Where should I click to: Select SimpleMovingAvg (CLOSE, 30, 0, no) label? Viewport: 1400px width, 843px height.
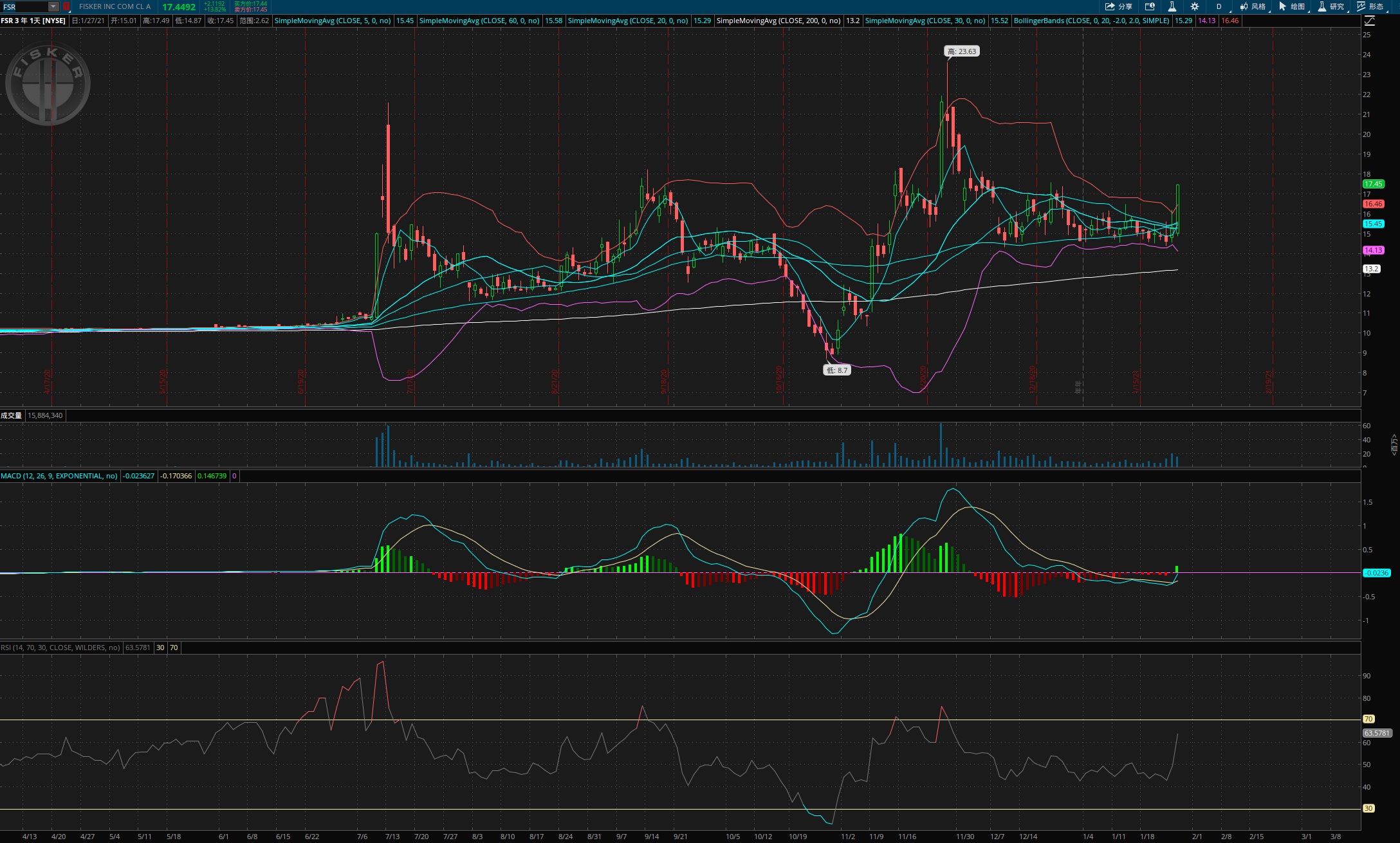(x=925, y=21)
